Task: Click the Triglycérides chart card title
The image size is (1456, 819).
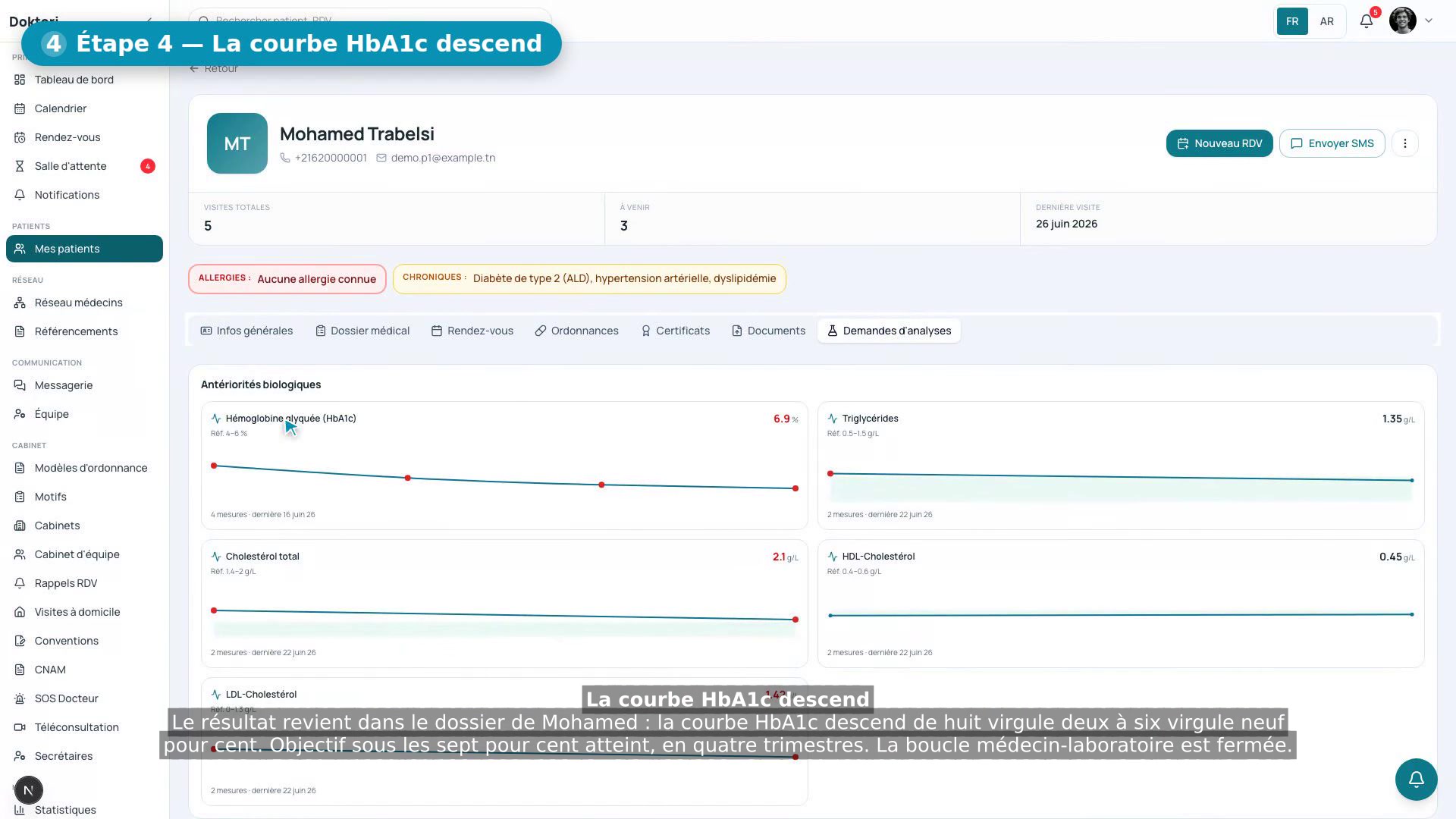Action: click(870, 419)
